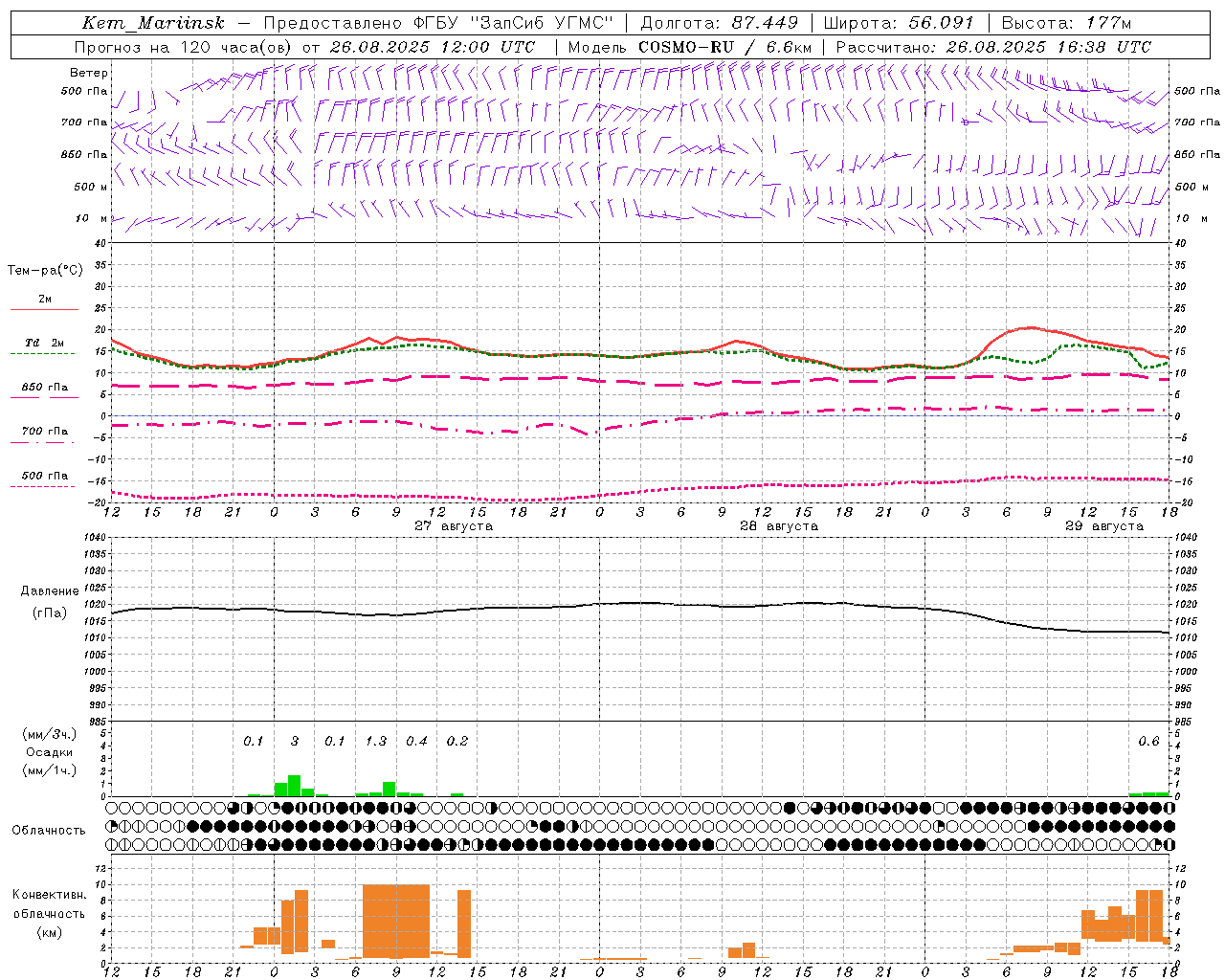The width and height of the screenshot is (1225, 980).
Task: Click the 'Ветер' wind panel label
Action: (x=89, y=73)
